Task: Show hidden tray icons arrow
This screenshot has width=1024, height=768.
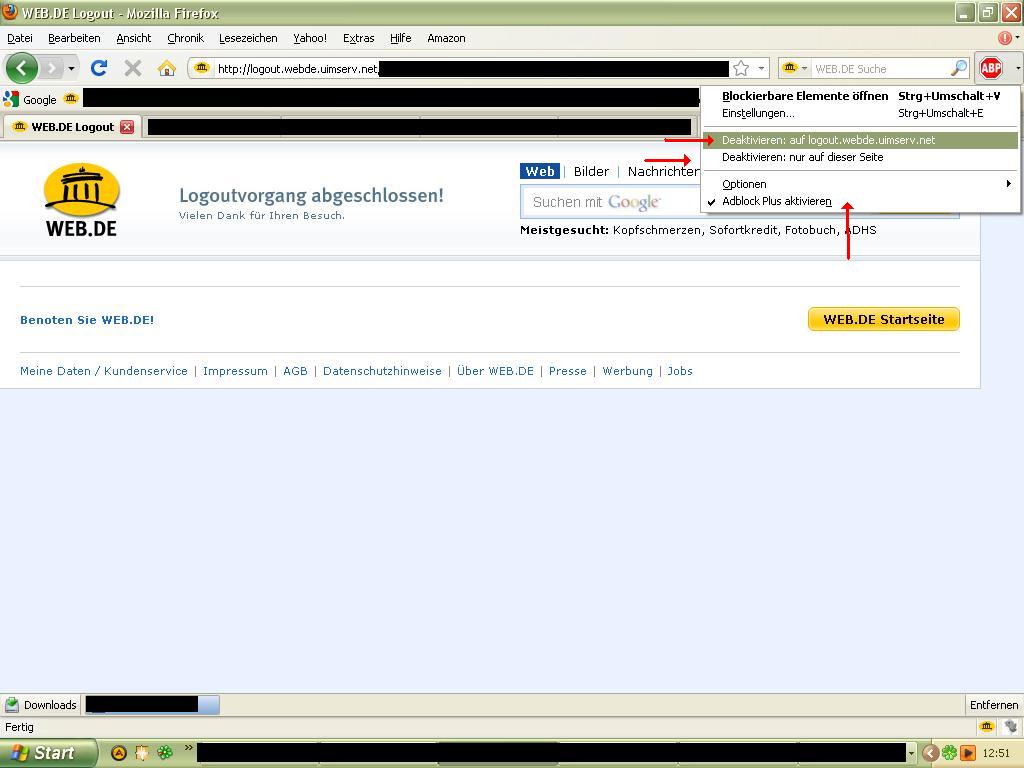Action: coord(930,754)
